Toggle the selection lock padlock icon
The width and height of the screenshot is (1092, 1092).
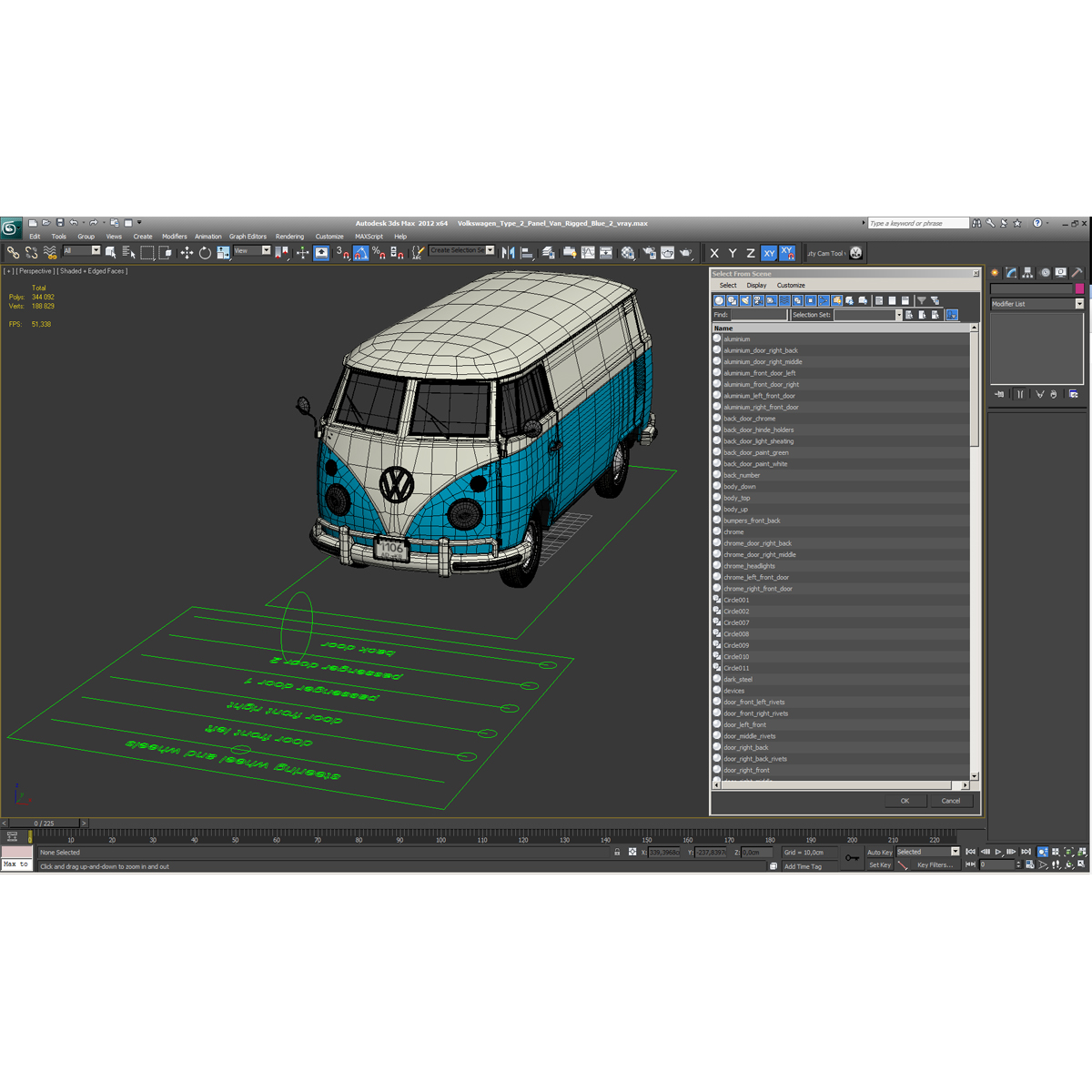[x=617, y=853]
